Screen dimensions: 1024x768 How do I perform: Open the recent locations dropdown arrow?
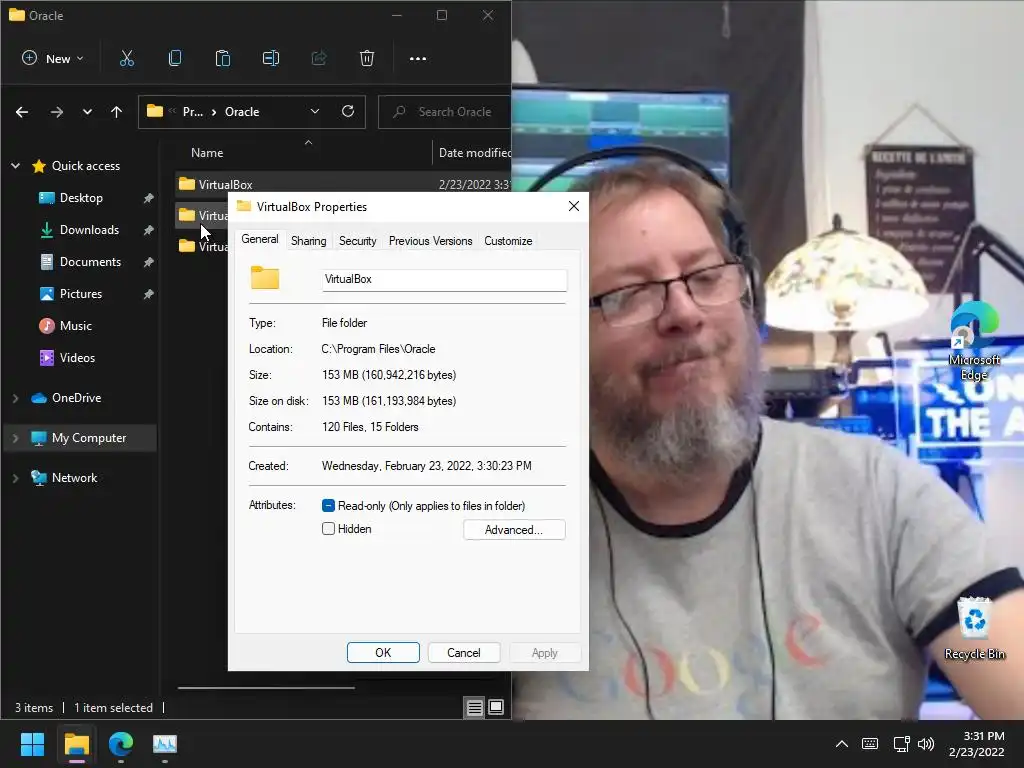pos(87,112)
